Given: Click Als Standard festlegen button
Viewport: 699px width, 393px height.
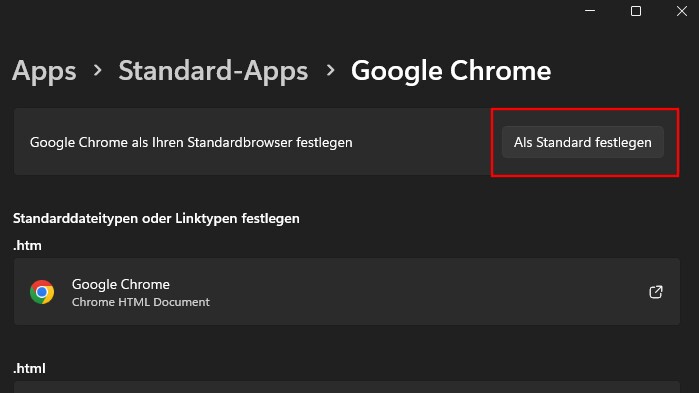Looking at the screenshot, I should click(x=583, y=142).
